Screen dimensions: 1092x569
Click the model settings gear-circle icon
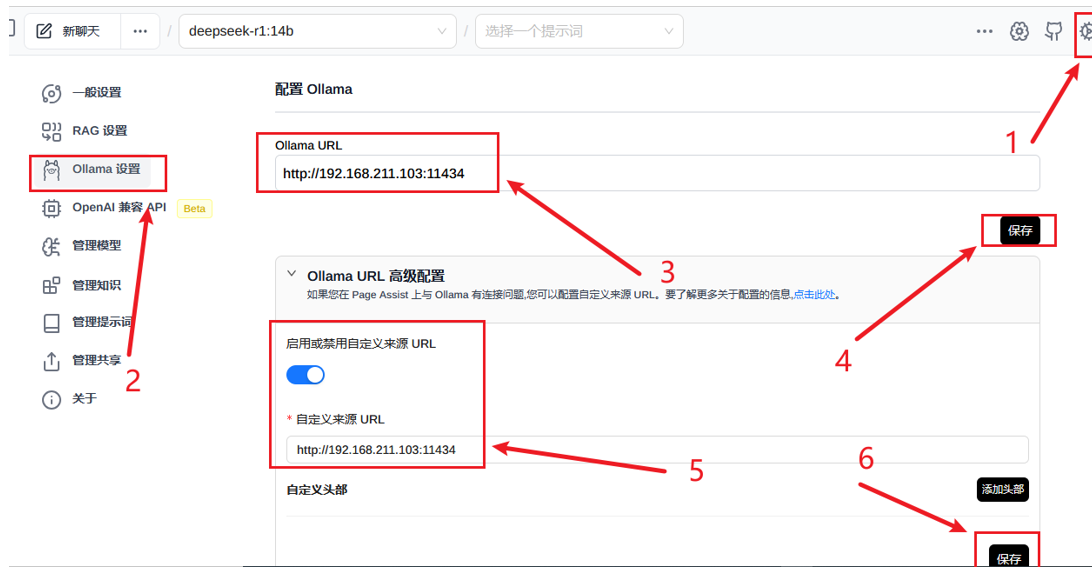1019,31
